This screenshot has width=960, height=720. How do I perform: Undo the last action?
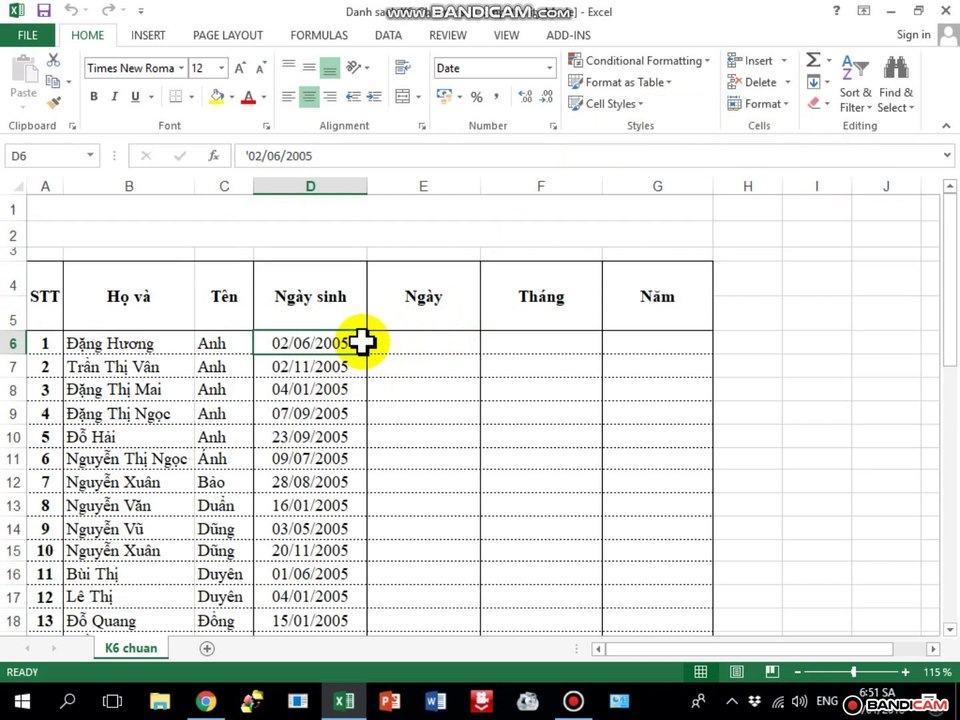70,10
